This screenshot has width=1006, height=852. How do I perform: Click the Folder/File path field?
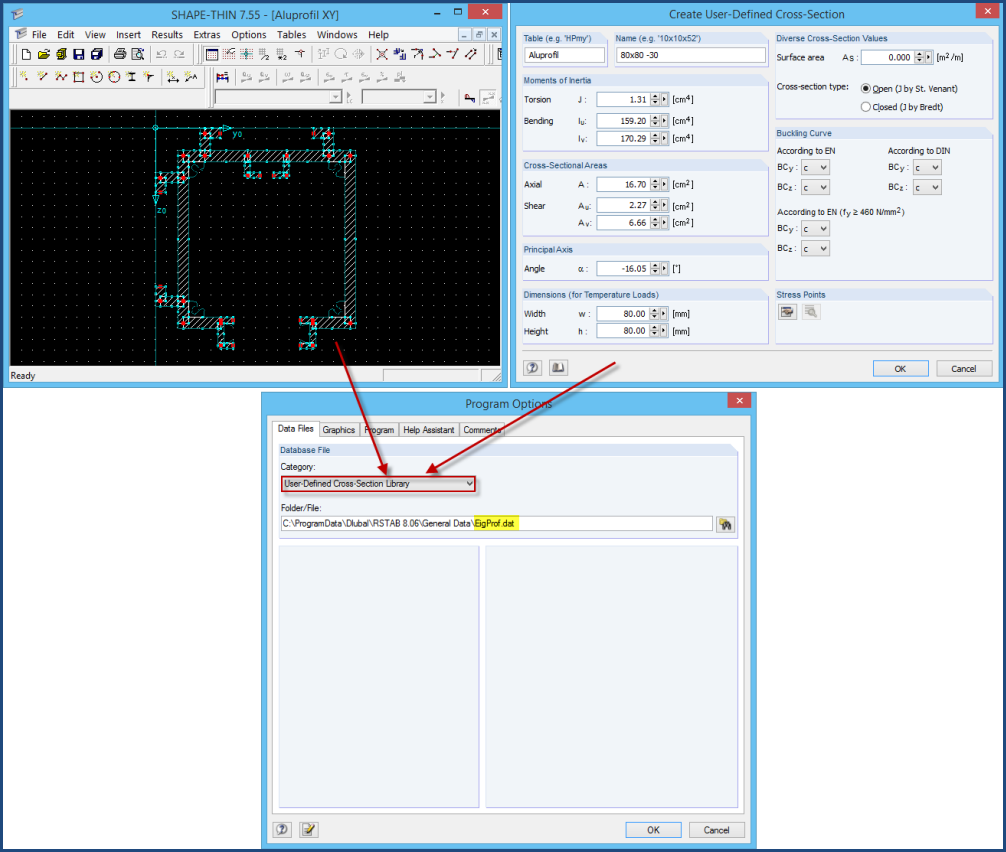(x=497, y=524)
